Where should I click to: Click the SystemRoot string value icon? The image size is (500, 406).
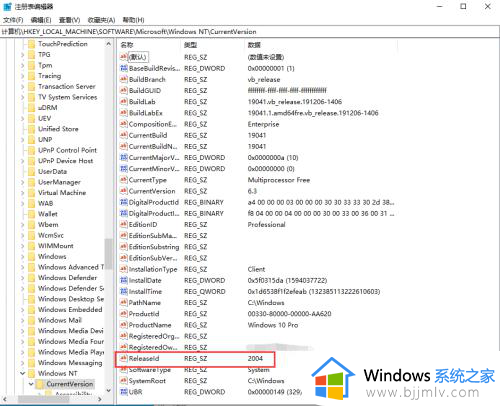(x=124, y=381)
